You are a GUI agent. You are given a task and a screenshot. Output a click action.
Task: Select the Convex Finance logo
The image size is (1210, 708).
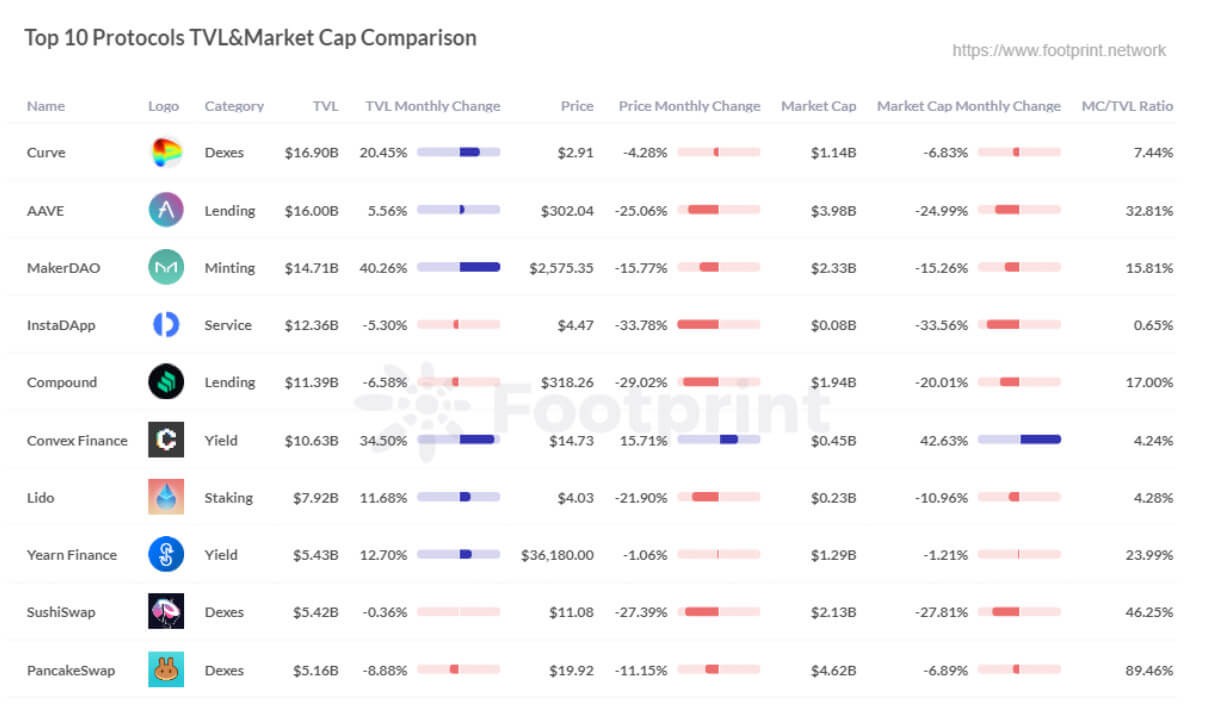tap(166, 440)
